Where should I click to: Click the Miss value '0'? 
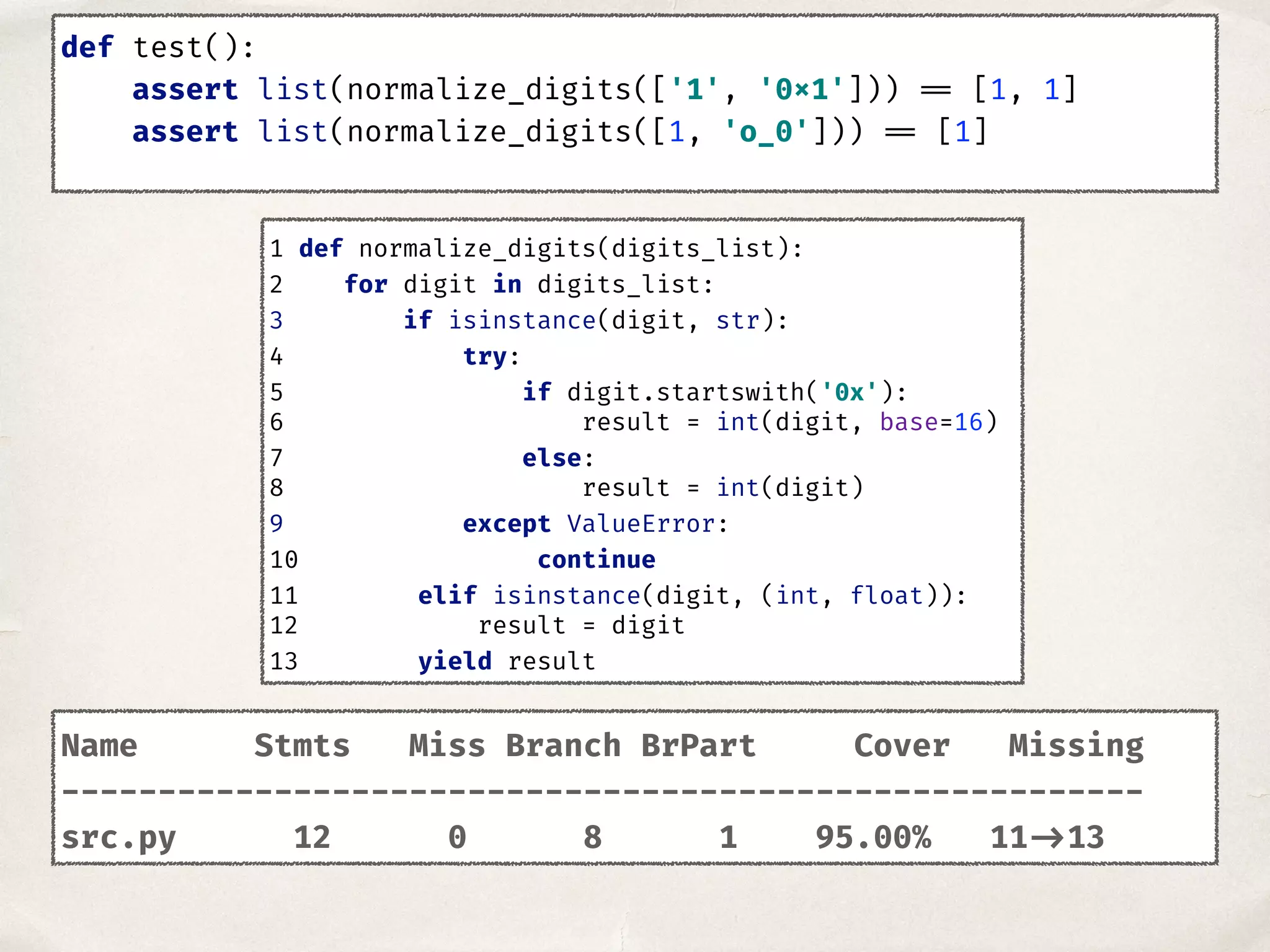(x=457, y=837)
